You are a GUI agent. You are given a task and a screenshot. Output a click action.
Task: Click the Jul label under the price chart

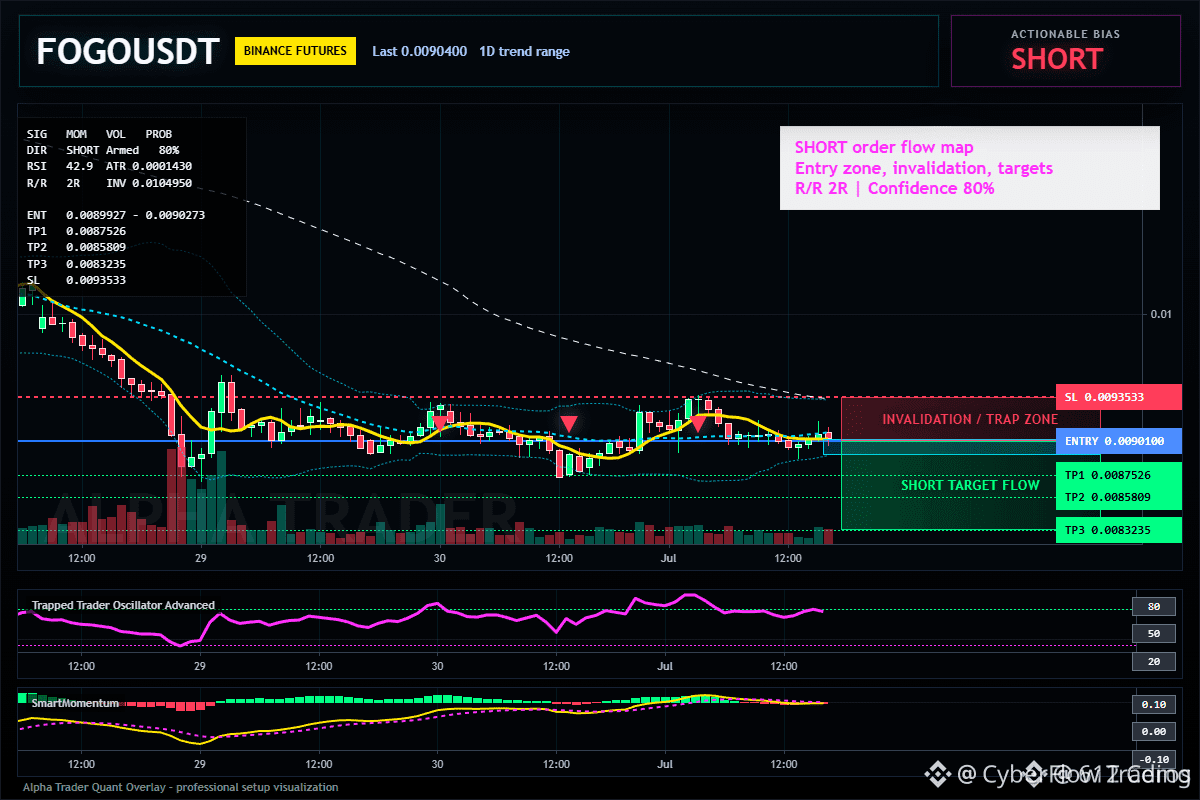(667, 557)
